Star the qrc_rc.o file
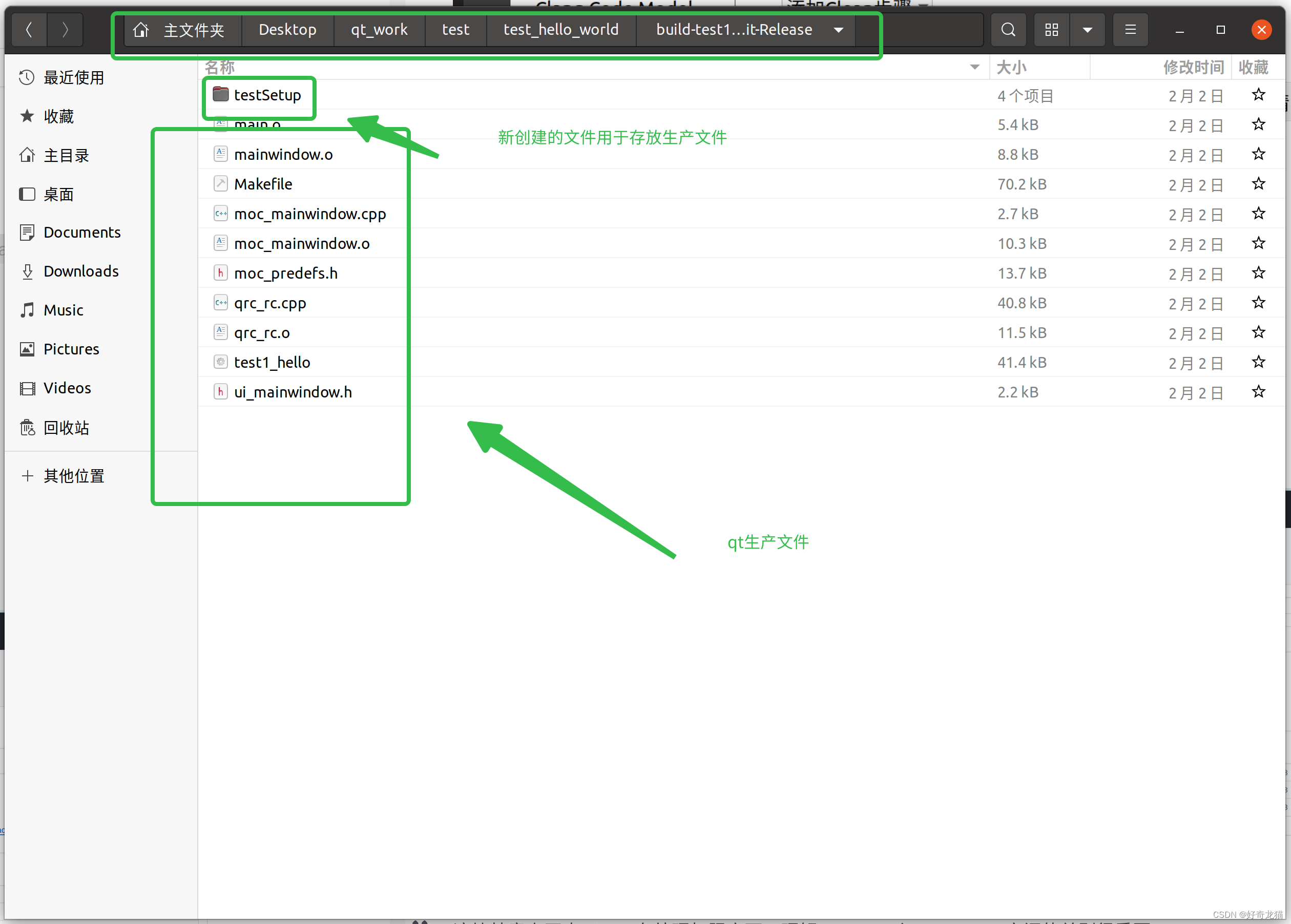Image resolution: width=1291 pixels, height=924 pixels. click(x=1258, y=332)
